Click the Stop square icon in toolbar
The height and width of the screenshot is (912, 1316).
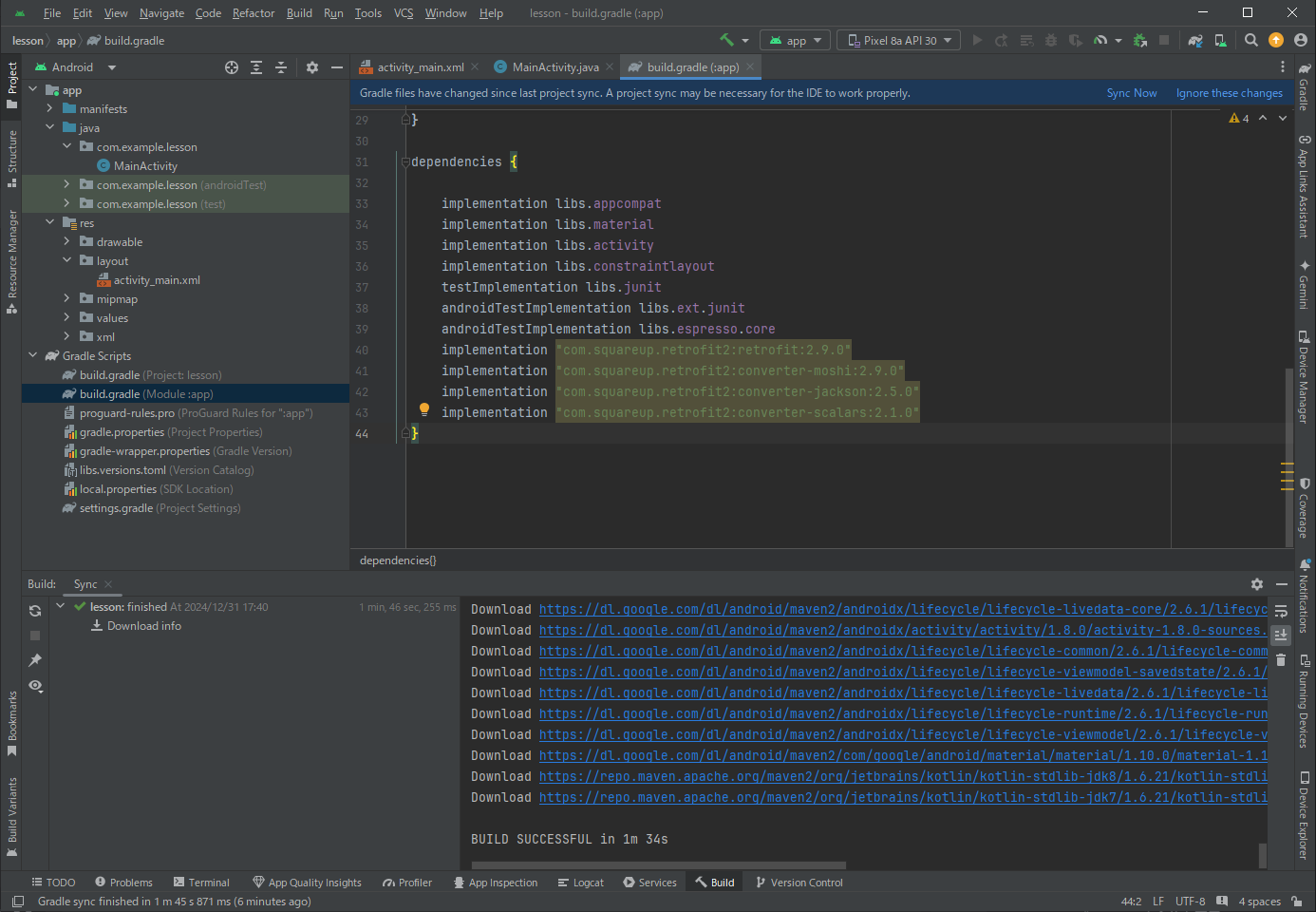coord(1164,40)
